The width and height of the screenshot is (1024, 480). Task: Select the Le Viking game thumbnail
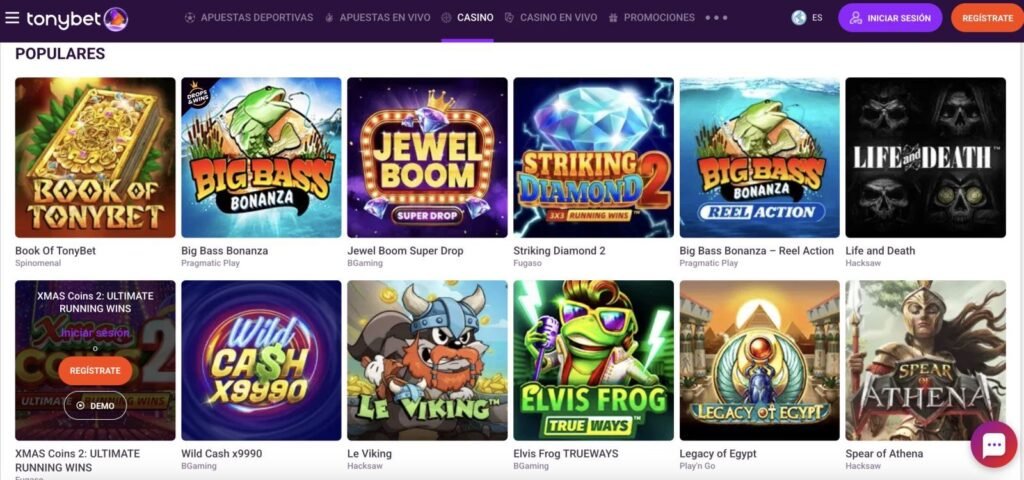point(427,360)
